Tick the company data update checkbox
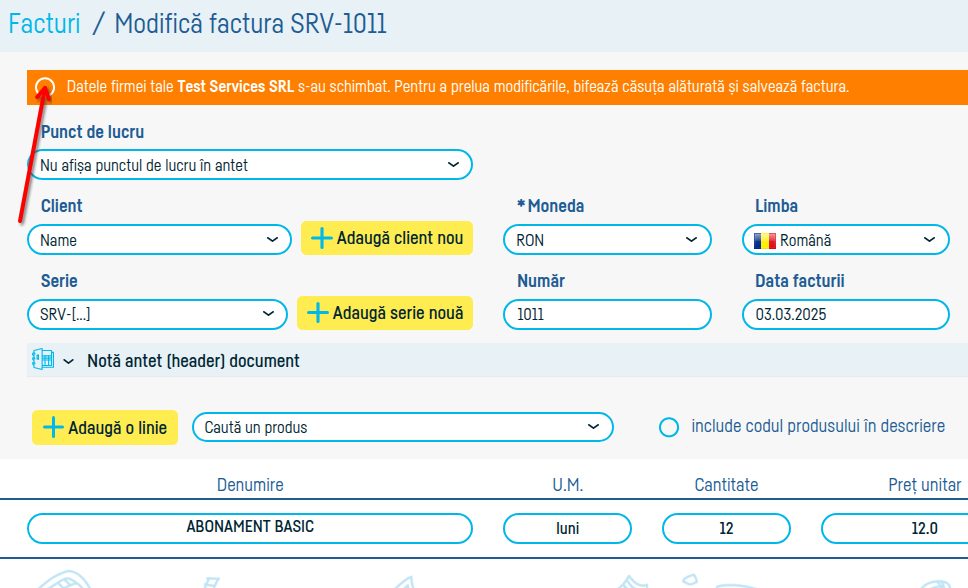This screenshot has height=588, width=968. pyautogui.click(x=45, y=87)
